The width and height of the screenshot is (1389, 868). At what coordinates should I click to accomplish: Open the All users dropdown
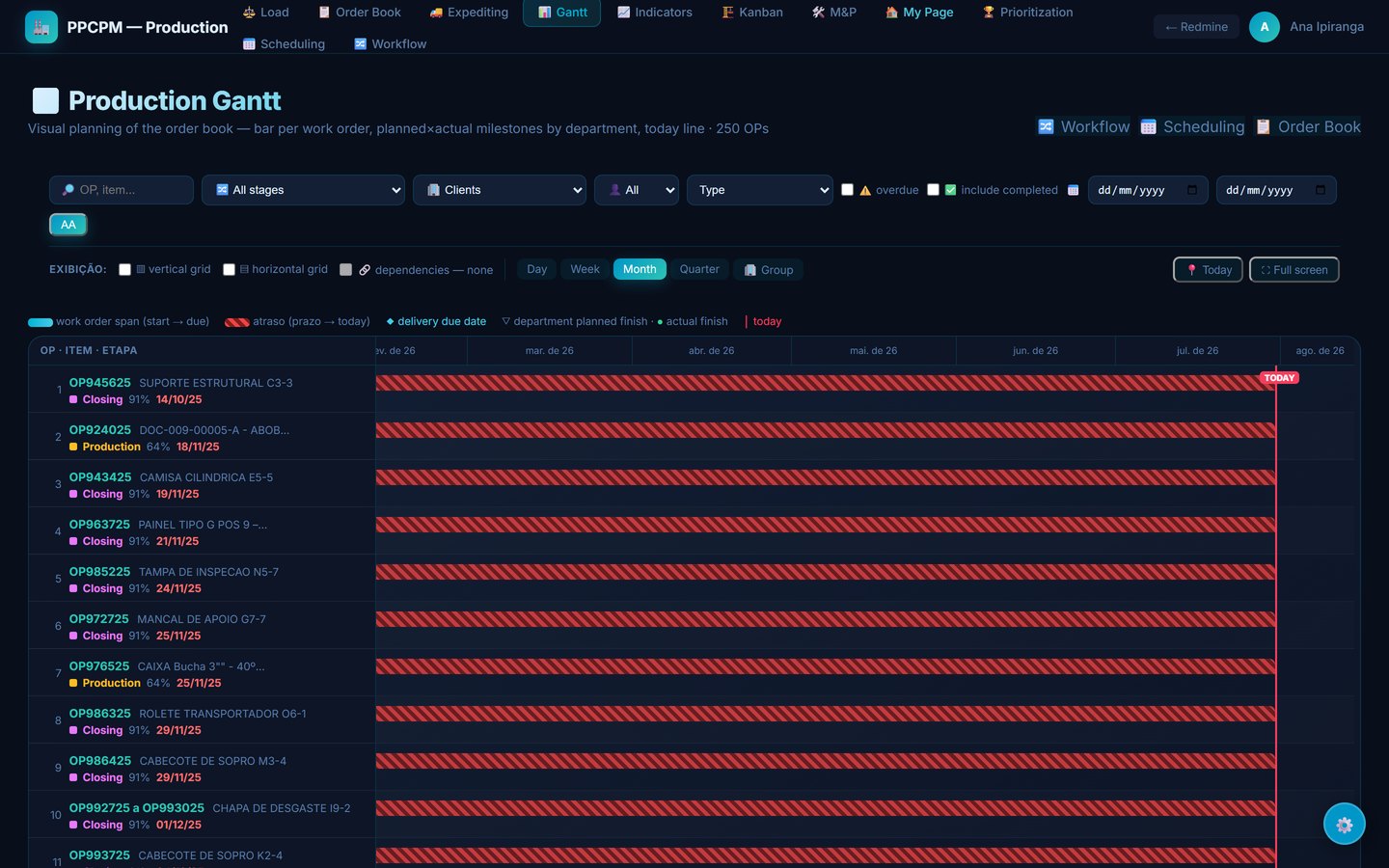637,190
